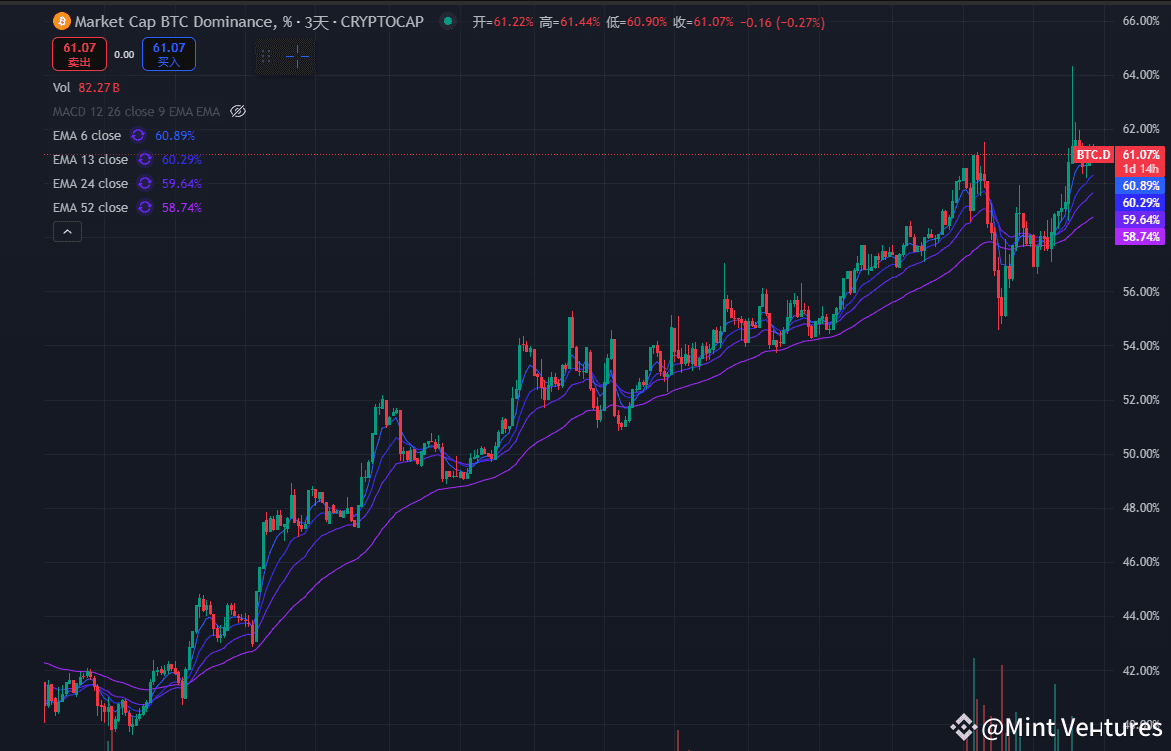
Task: Click the refresh icon beside EMA 13
Action: (x=145, y=159)
